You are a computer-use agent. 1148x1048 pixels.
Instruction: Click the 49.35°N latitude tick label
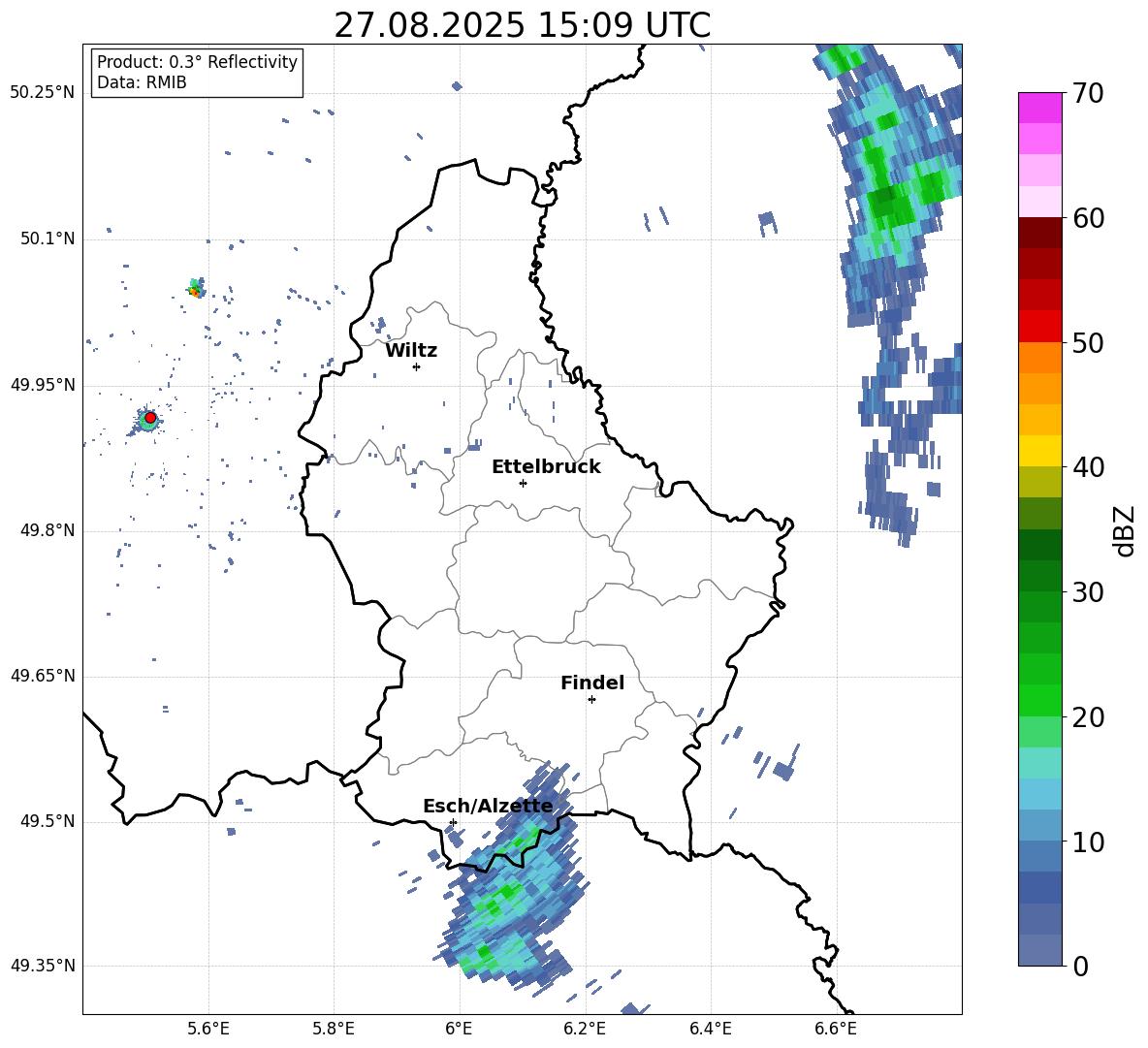tap(43, 966)
